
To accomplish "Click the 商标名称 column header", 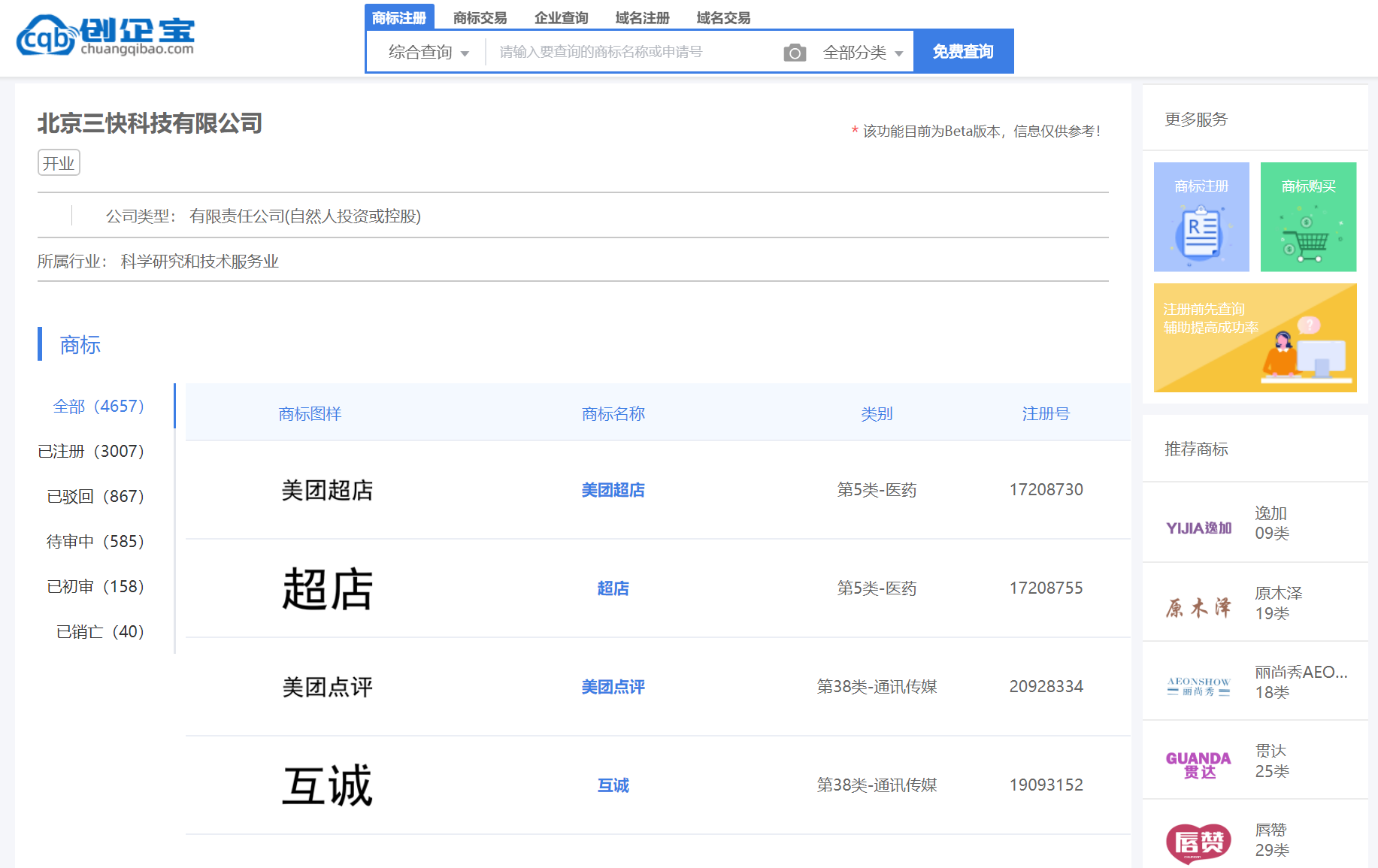I will [x=613, y=413].
